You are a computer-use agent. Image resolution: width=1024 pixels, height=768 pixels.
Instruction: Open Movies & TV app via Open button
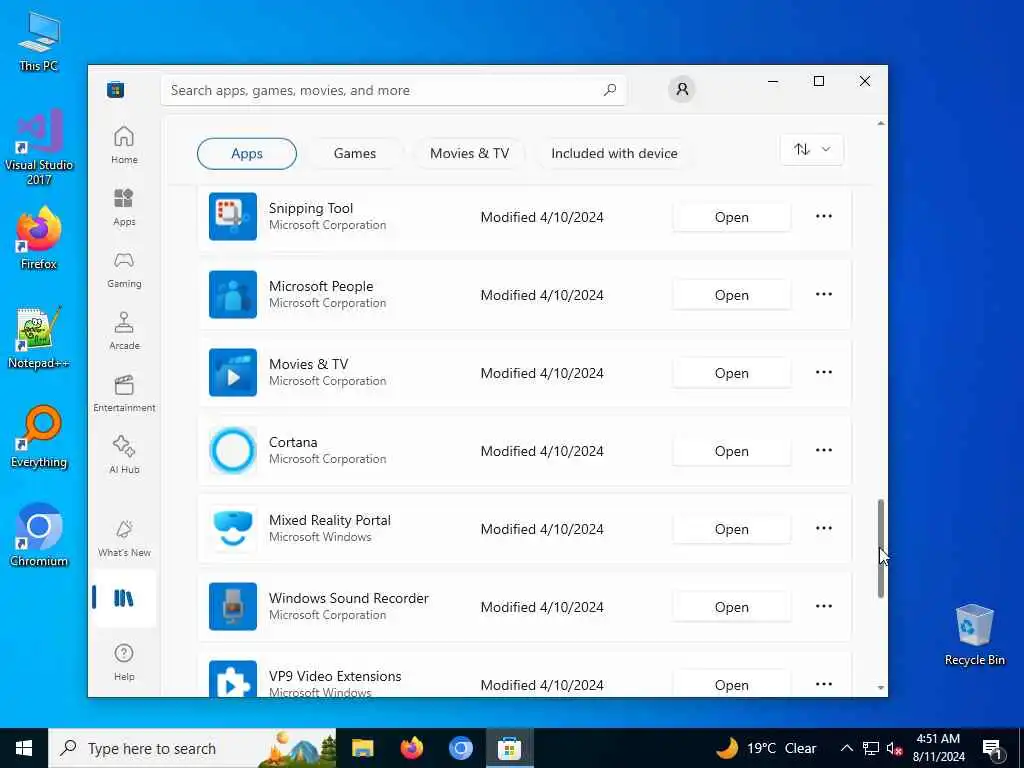[731, 373]
